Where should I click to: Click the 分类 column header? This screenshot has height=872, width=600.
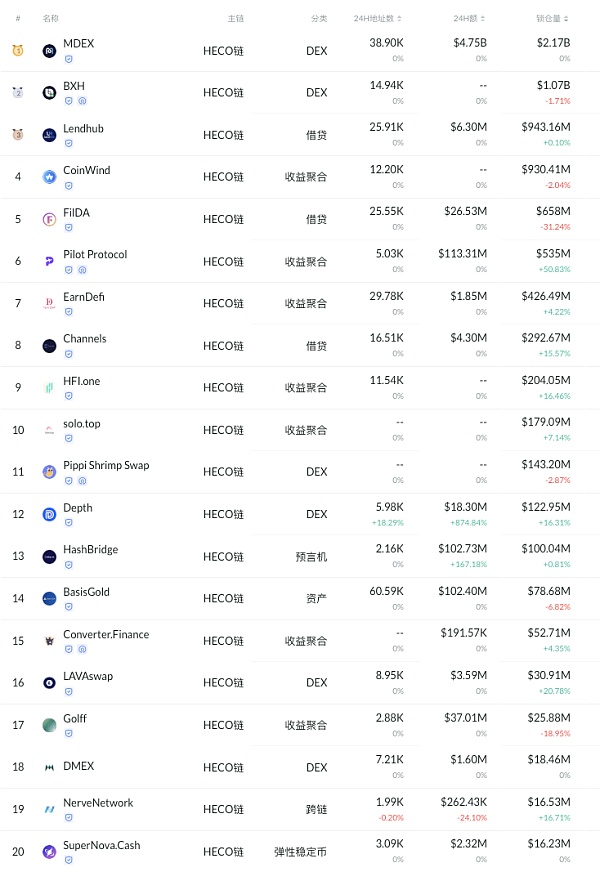(x=318, y=19)
